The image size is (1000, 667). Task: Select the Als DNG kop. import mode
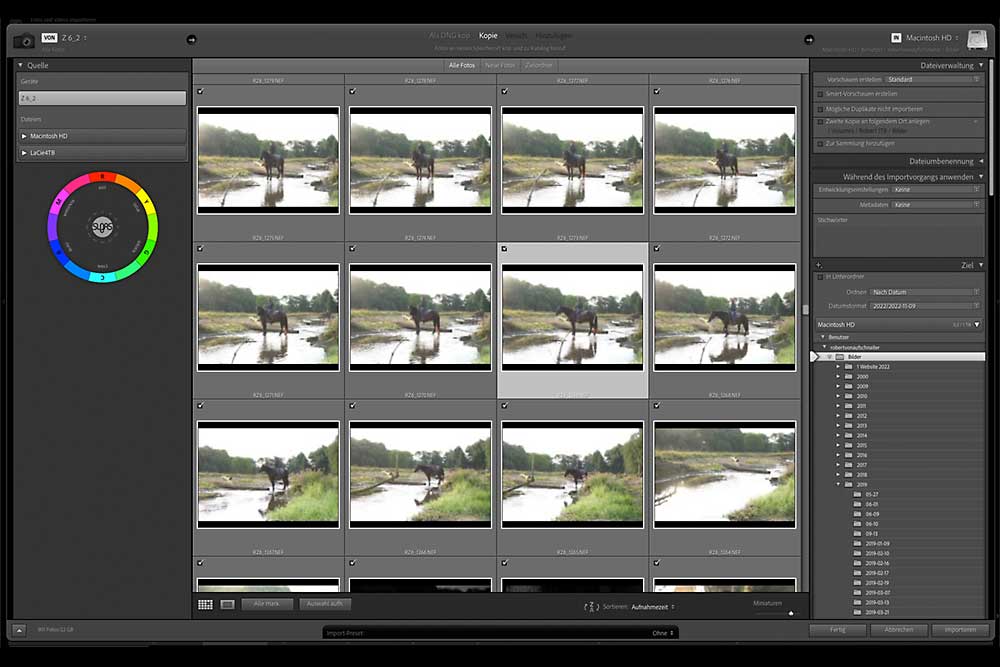449,36
